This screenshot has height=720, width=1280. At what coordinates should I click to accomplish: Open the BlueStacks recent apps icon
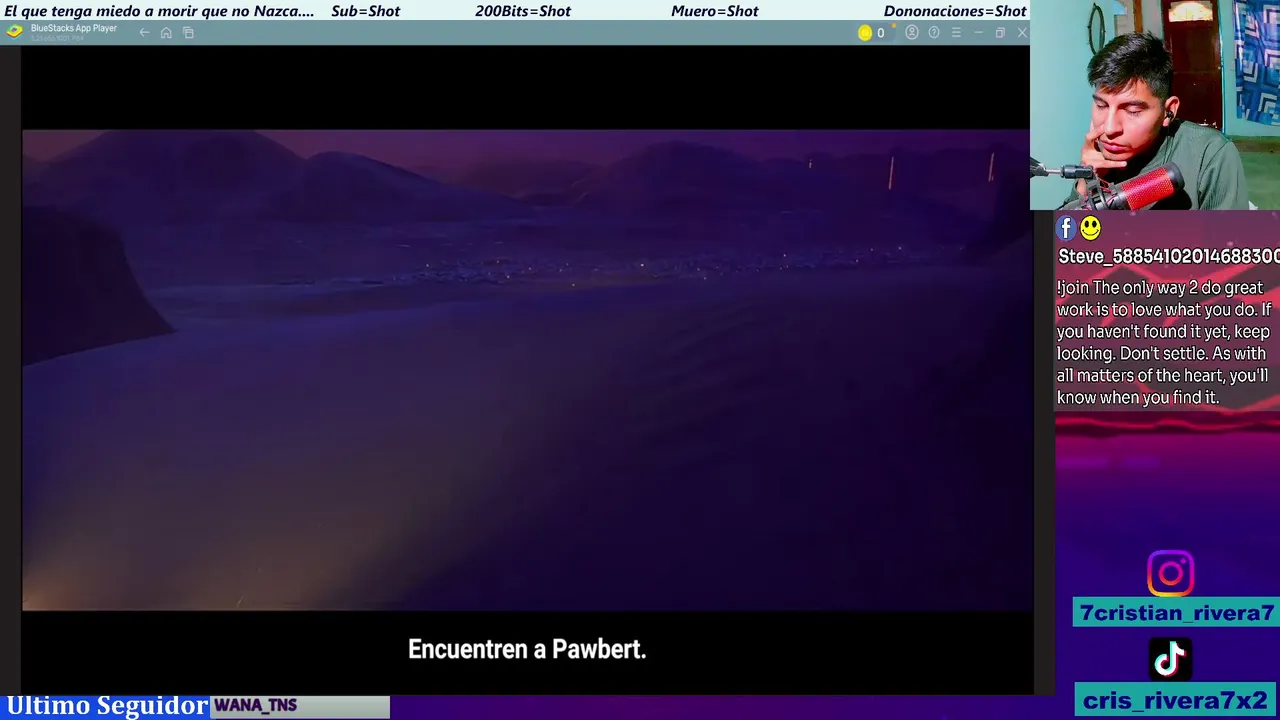point(188,33)
